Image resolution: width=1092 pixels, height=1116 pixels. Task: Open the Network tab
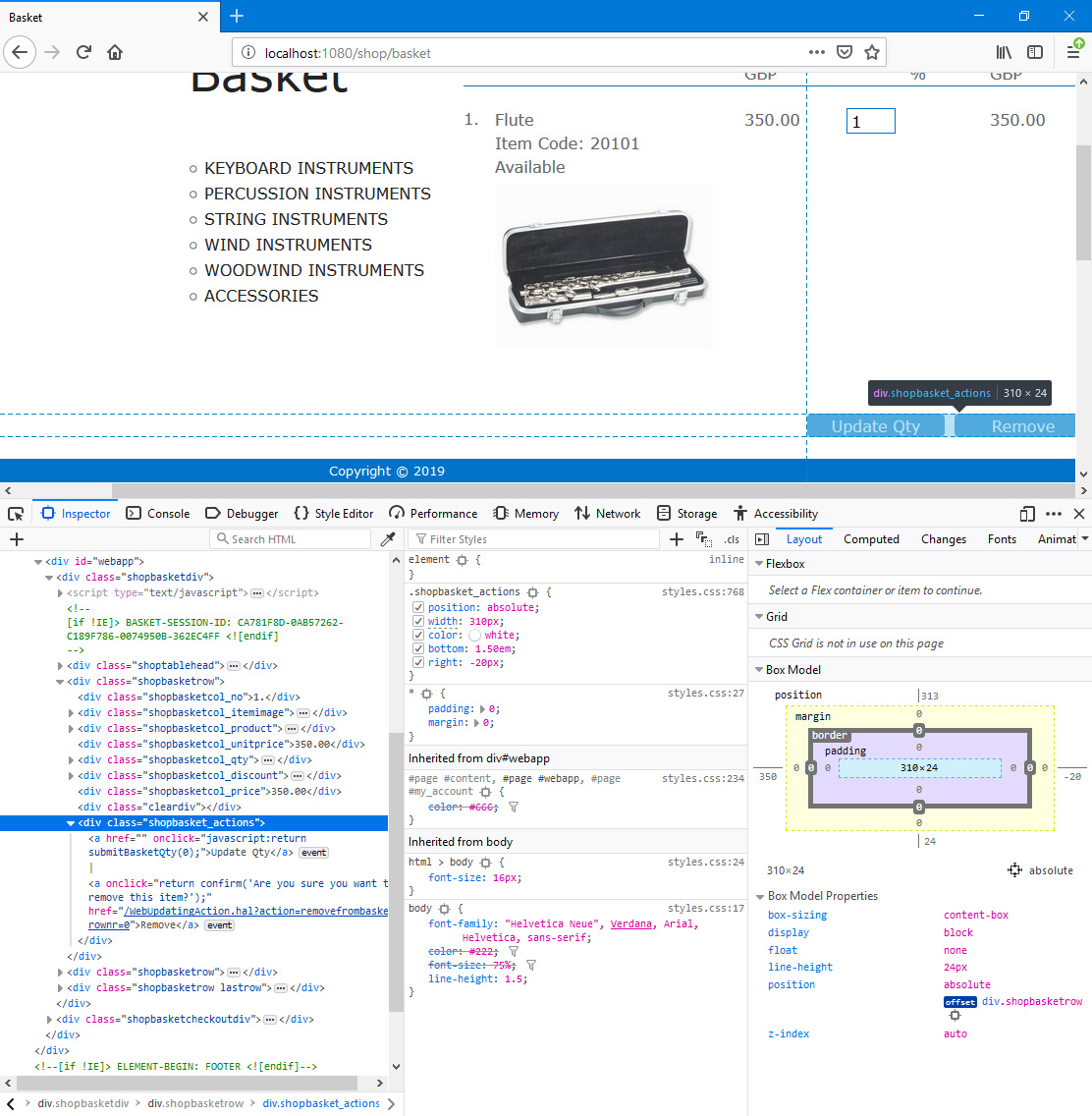click(x=608, y=514)
